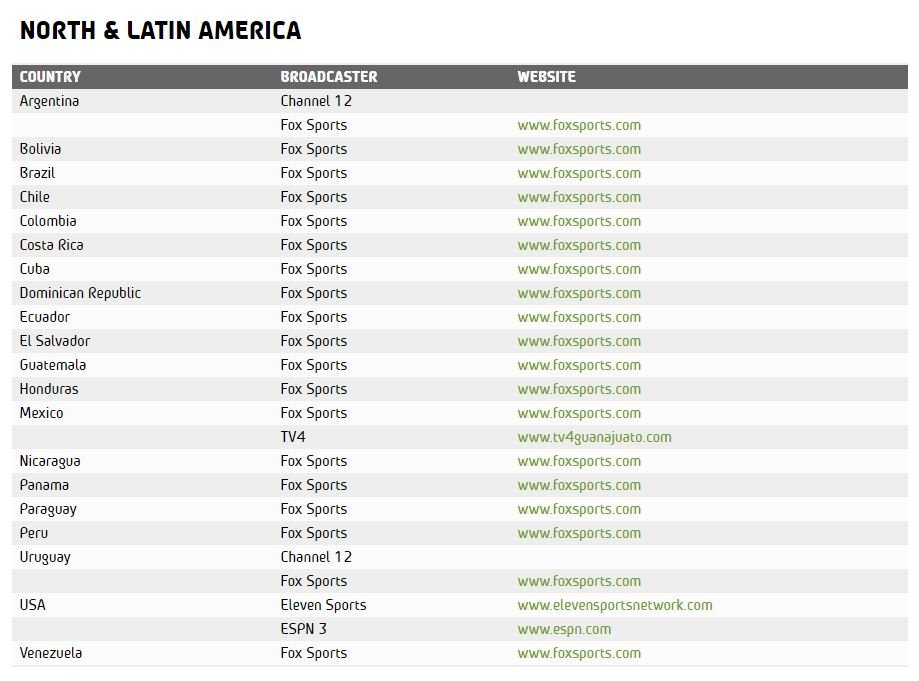Image resolution: width=919 pixels, height=681 pixels.
Task: Select the Panama country cell
Action: tap(44, 485)
